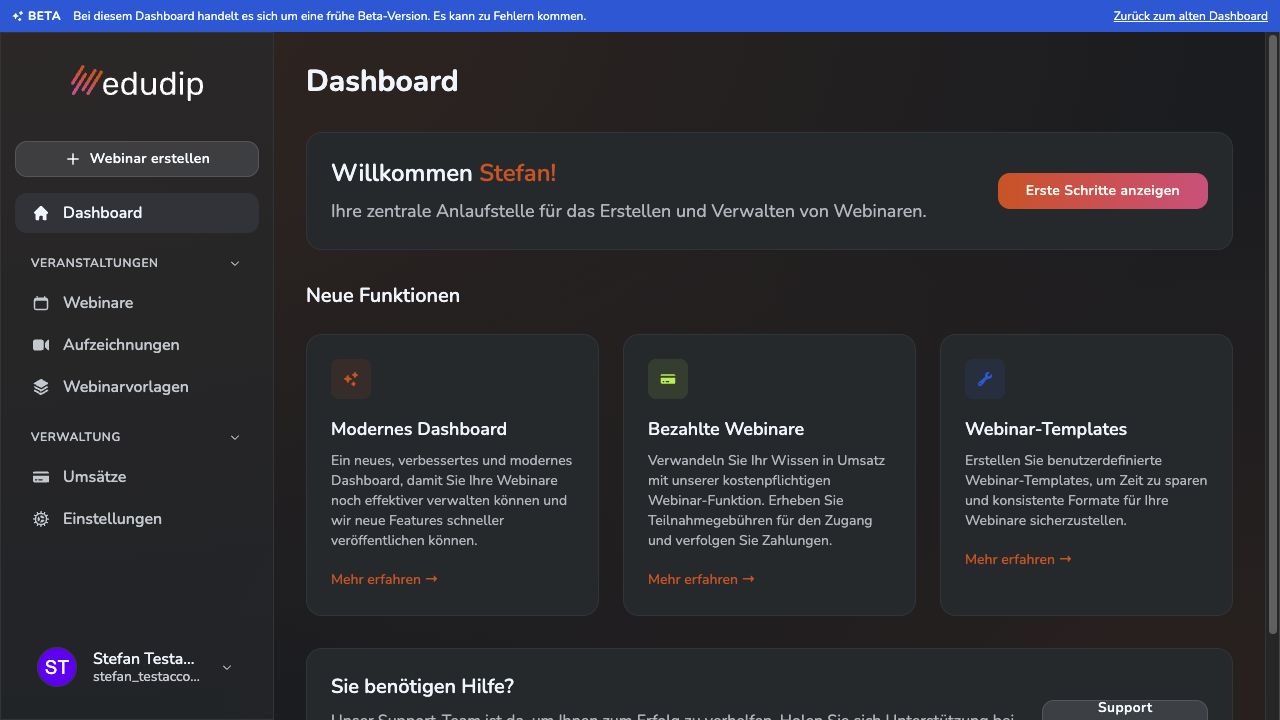Click the page vertical scrollbar
1280x720 pixels.
click(x=1273, y=335)
